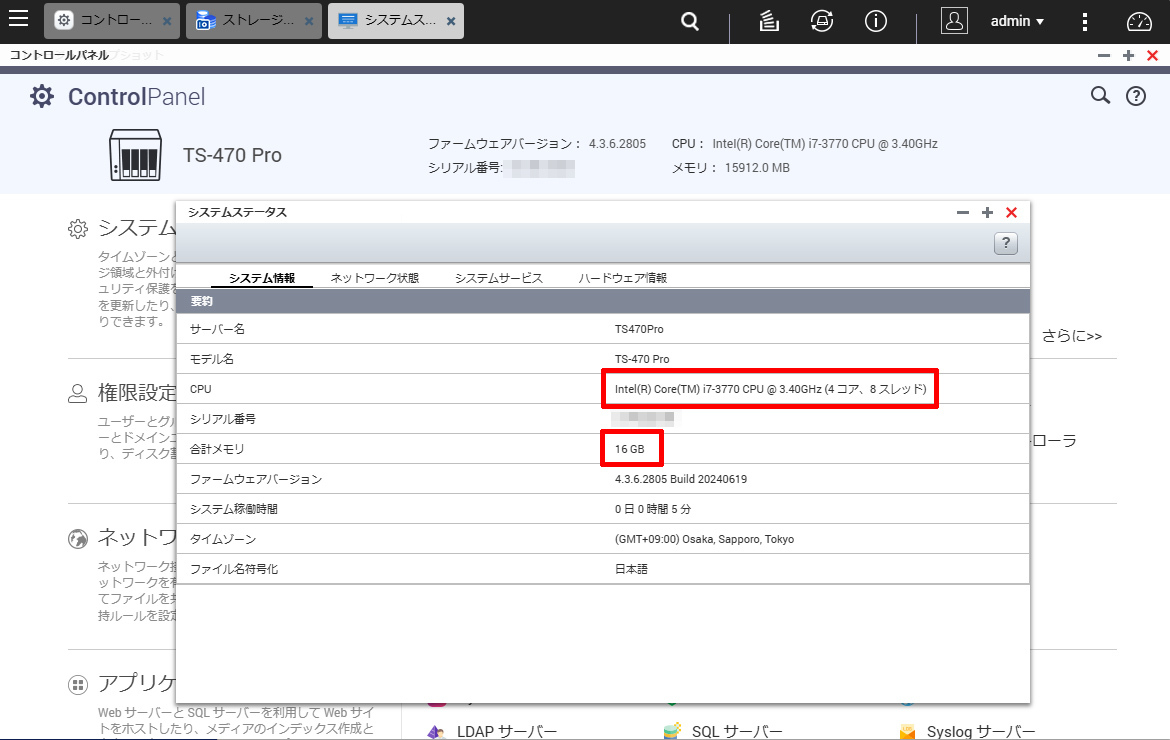Screen dimensions: 1170x740
Task: Open background tasks icon in top bar
Action: click(x=769, y=22)
